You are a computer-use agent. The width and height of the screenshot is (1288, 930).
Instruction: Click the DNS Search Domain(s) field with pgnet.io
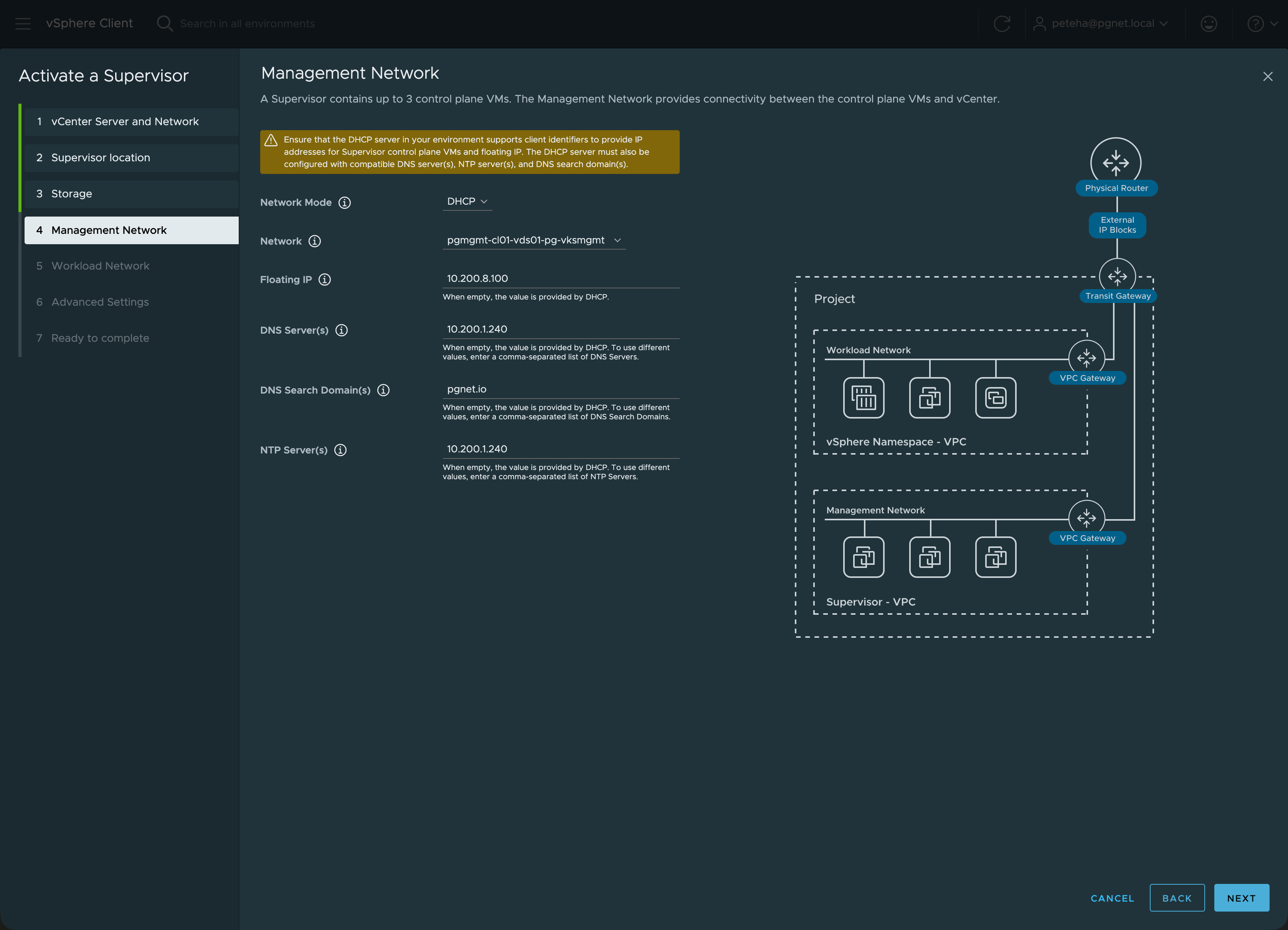coord(561,389)
